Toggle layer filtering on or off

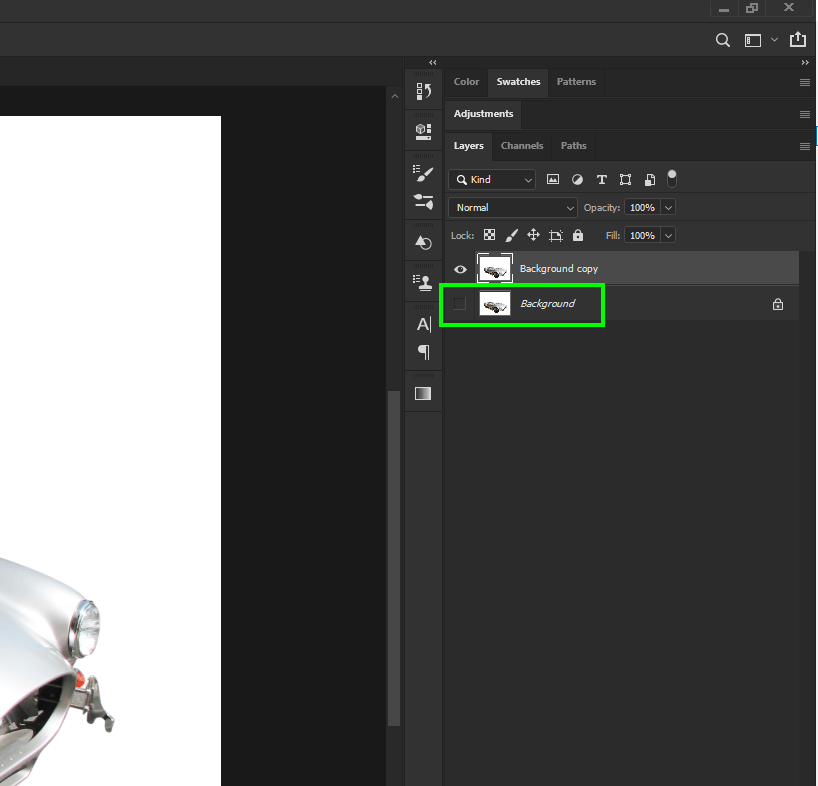coord(672,178)
